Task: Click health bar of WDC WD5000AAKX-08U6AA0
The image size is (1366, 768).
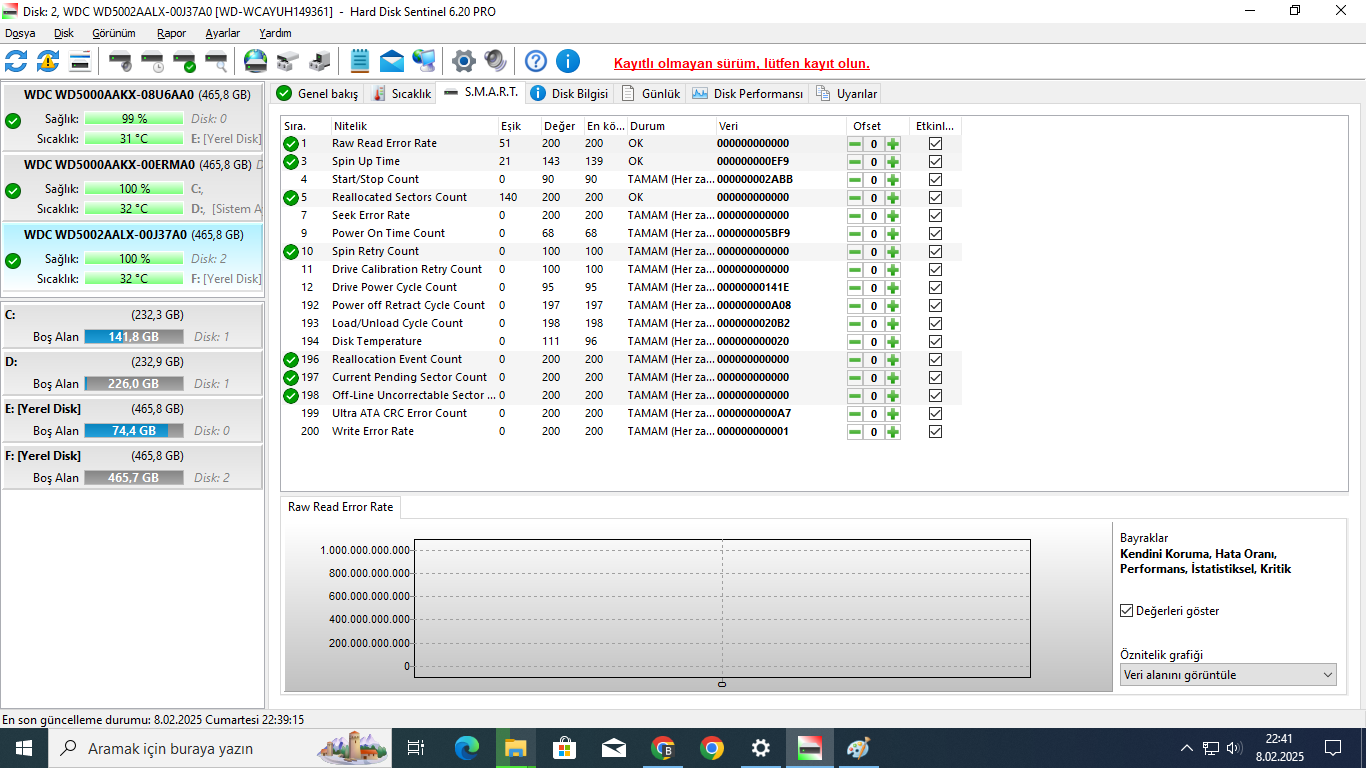Action: click(134, 119)
